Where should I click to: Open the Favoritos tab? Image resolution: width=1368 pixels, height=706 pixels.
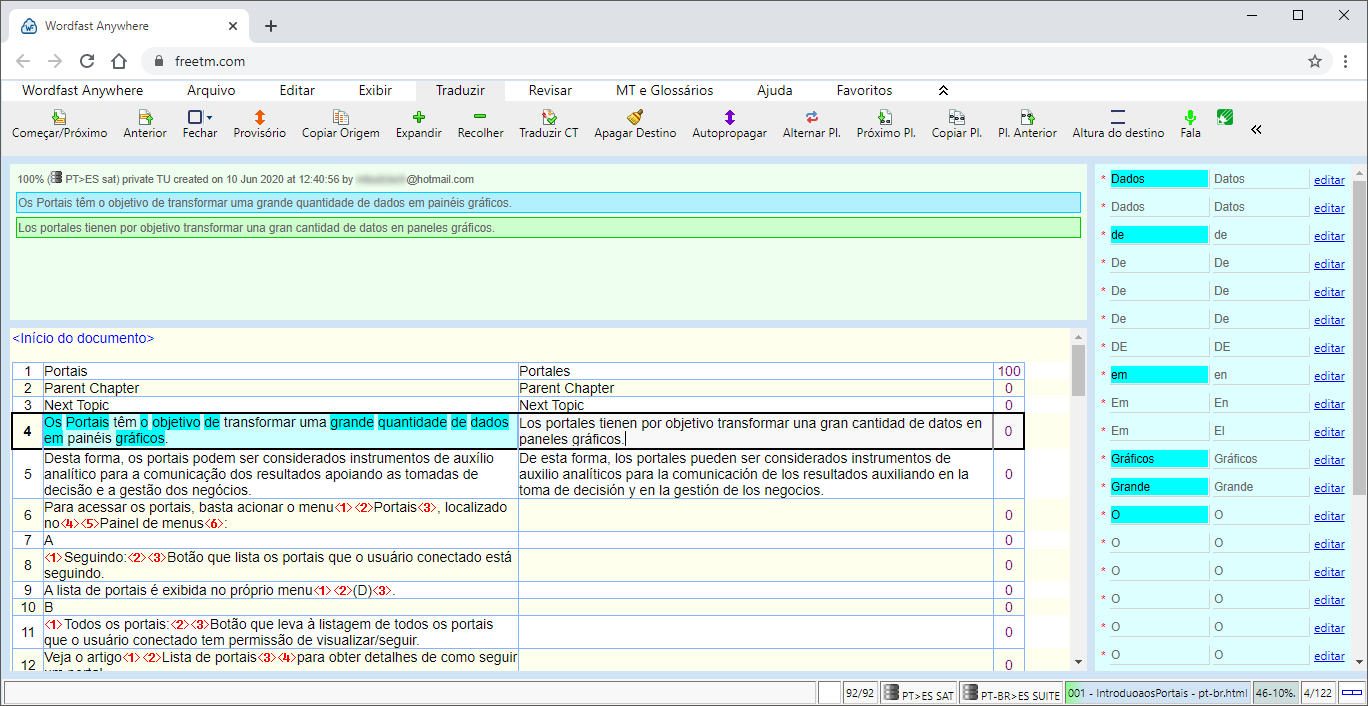[x=865, y=90]
